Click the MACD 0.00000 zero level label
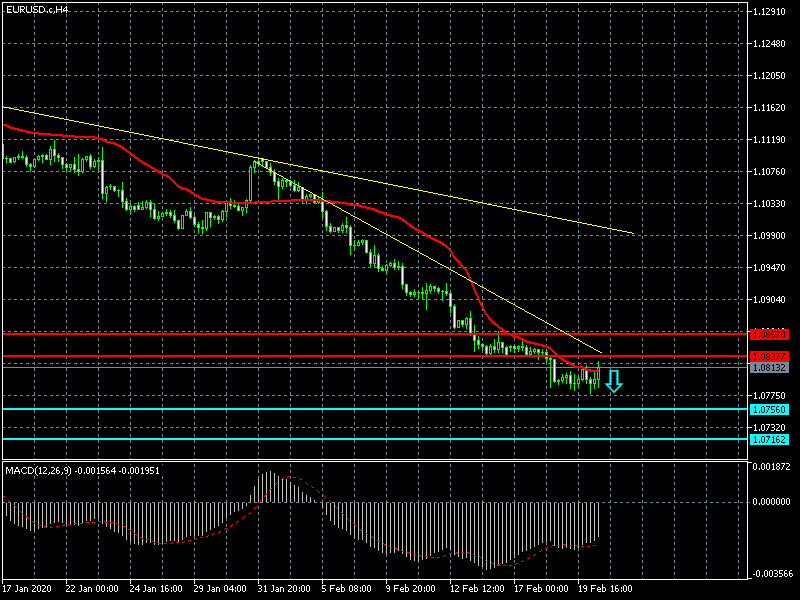Screen dimensions: 800x600 point(771,502)
